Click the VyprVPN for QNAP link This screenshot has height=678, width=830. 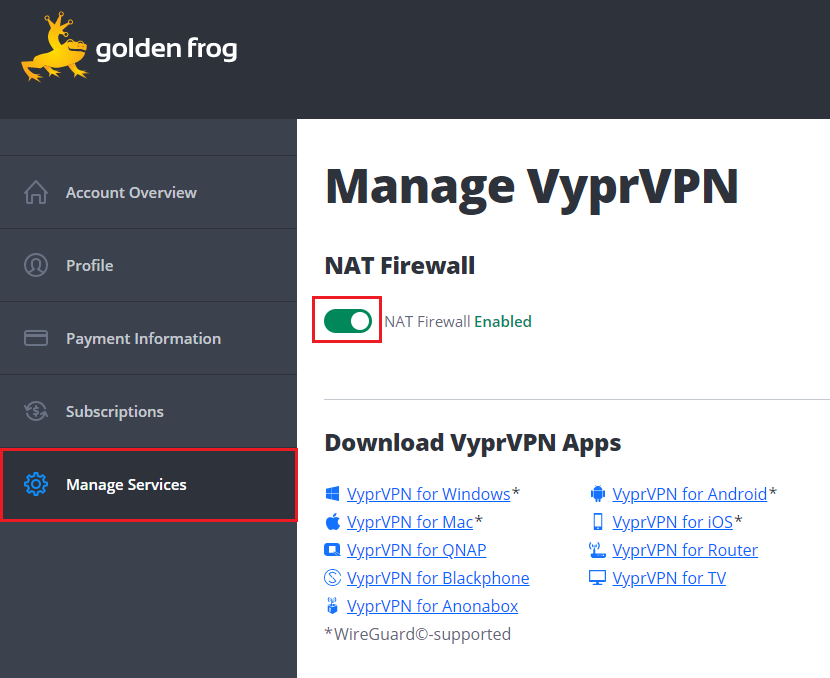click(416, 550)
